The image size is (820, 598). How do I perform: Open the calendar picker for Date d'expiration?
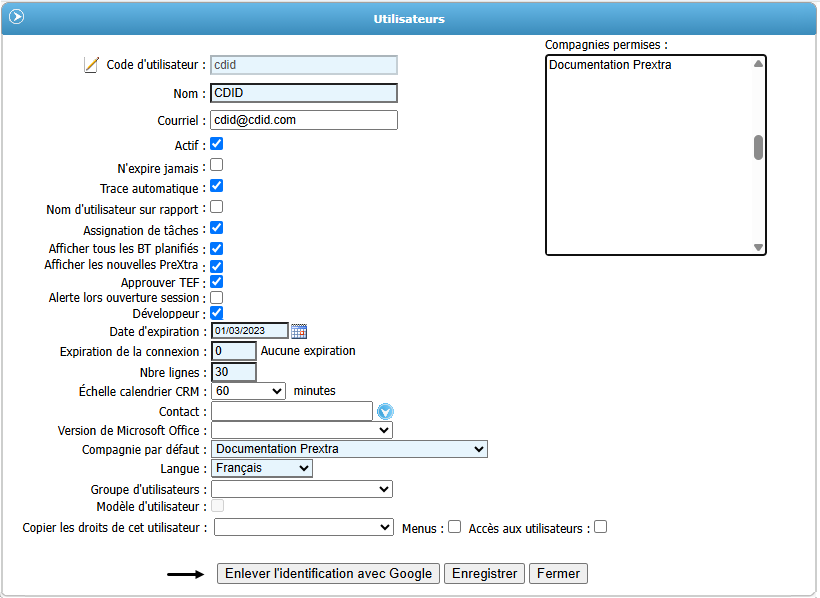coord(299,331)
